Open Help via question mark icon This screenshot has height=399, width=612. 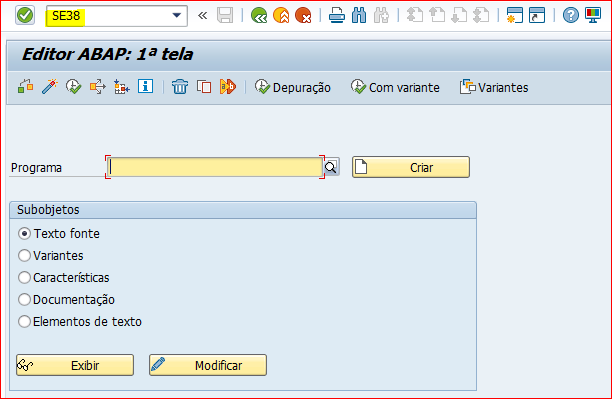(x=571, y=16)
